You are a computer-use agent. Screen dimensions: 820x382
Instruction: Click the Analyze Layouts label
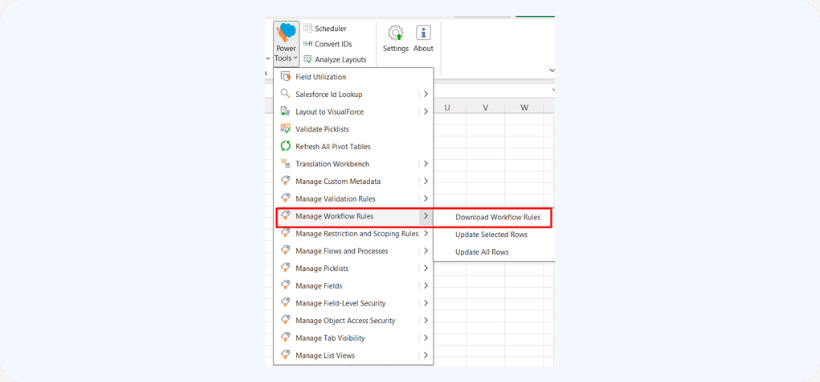coord(340,60)
